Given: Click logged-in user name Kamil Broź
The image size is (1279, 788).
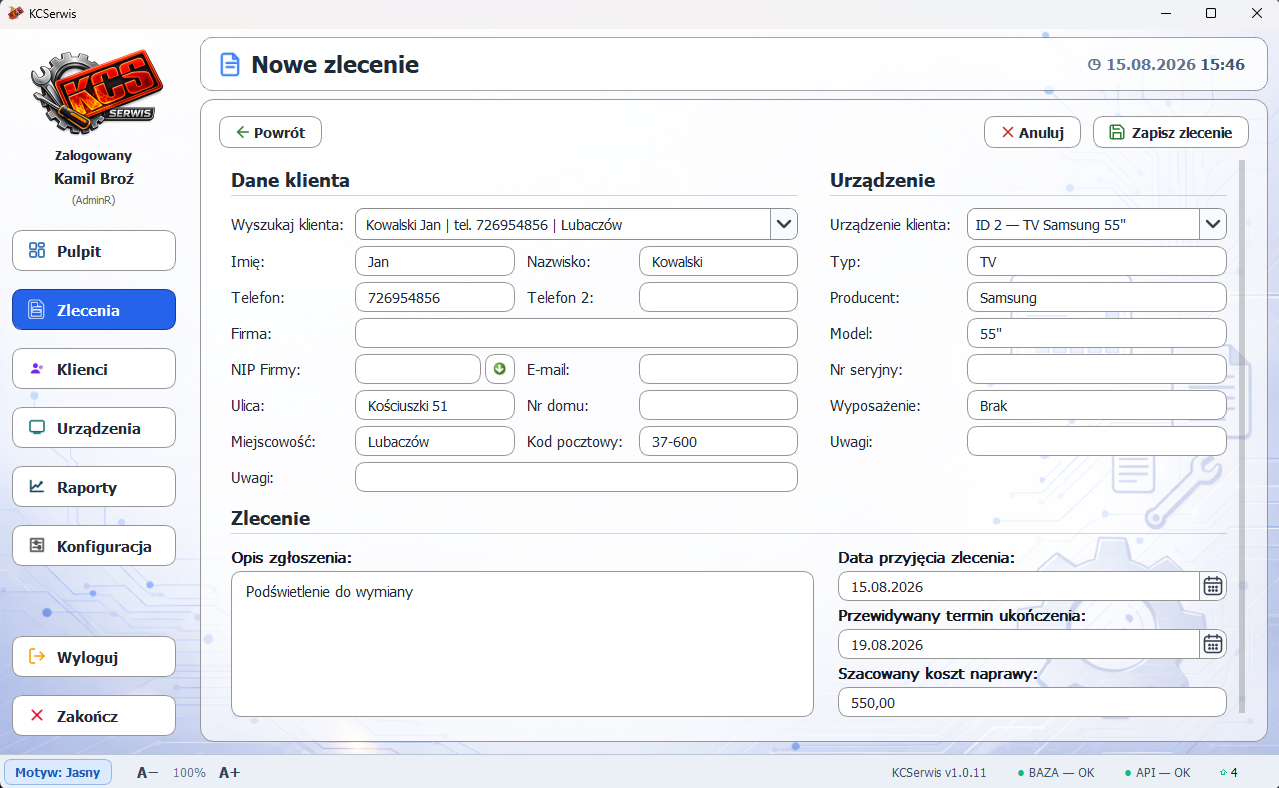Looking at the screenshot, I should pos(94,179).
